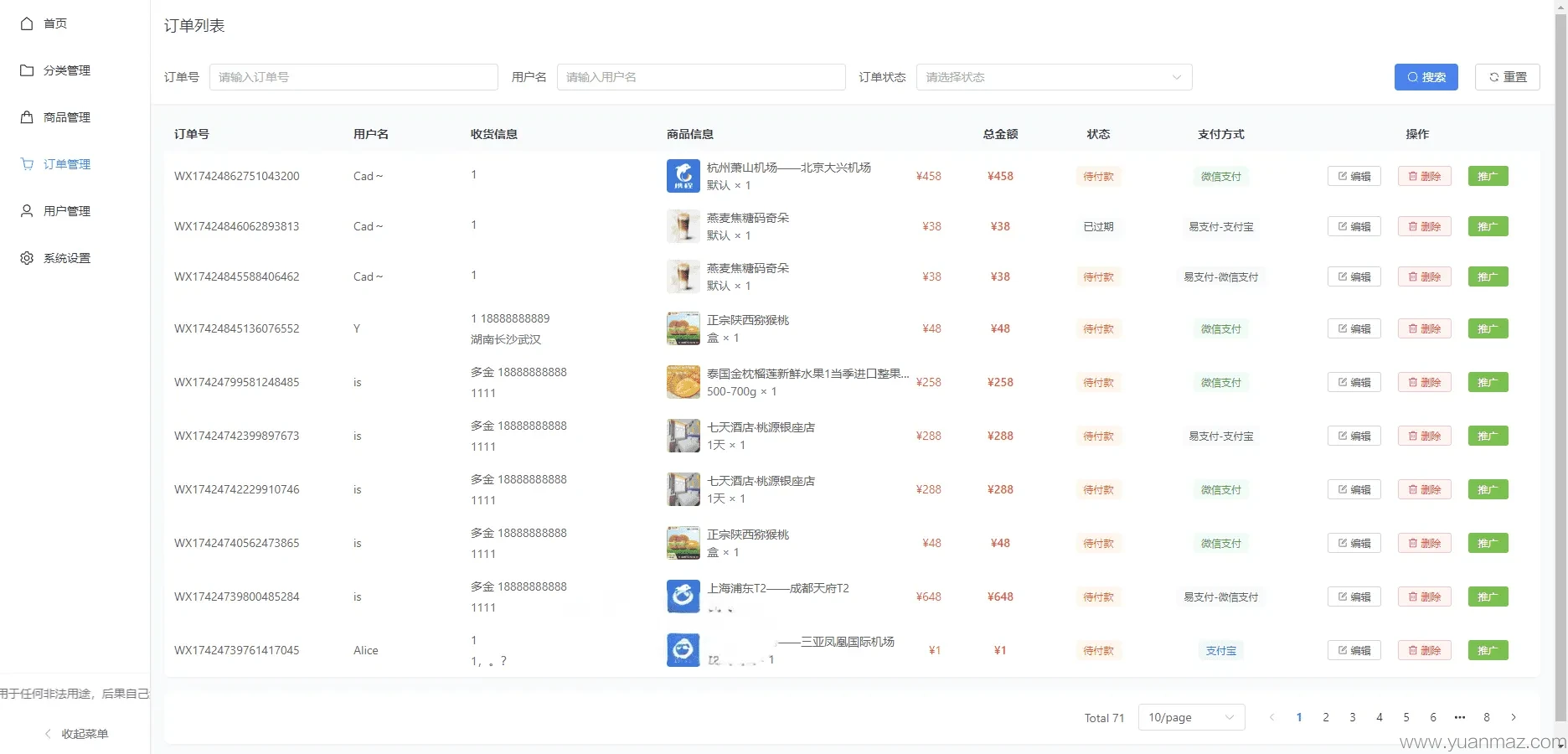
Task: Focus the 用户名 input field
Action: tap(701, 77)
